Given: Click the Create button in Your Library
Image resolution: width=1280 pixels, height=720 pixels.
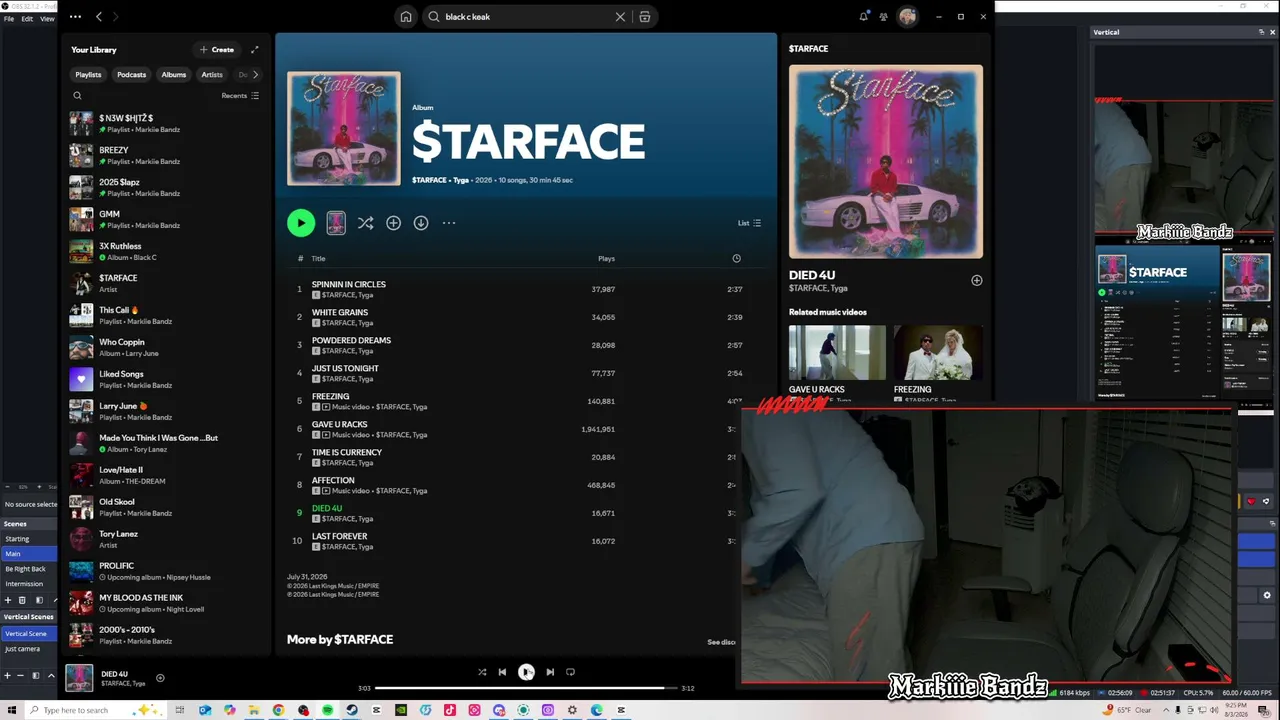Looking at the screenshot, I should coord(217,49).
